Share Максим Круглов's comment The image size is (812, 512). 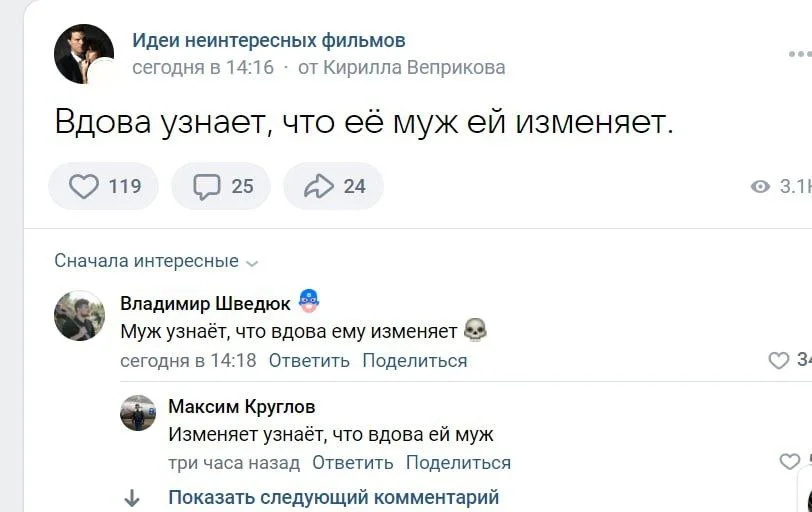[458, 462]
